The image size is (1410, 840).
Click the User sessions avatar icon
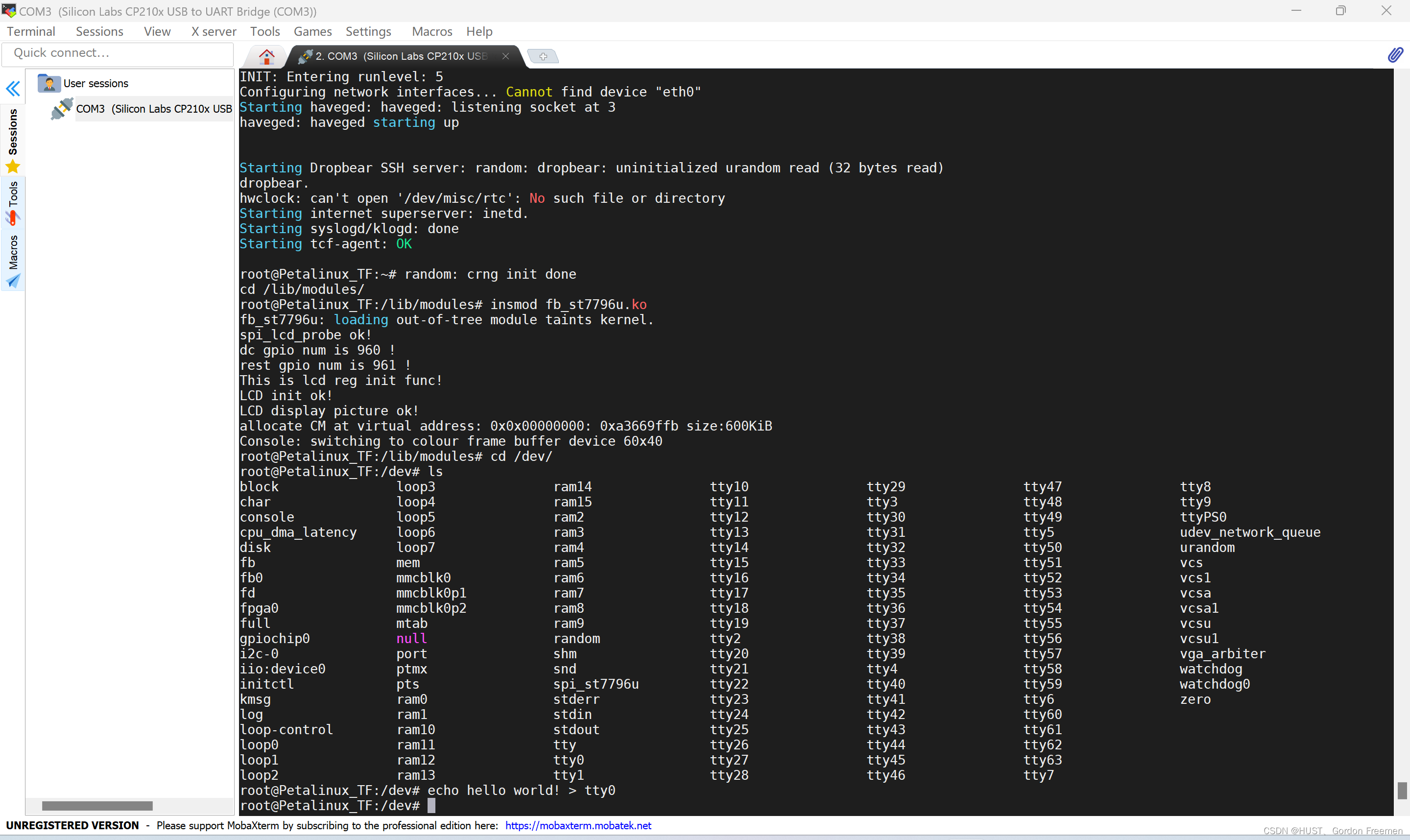(49, 83)
